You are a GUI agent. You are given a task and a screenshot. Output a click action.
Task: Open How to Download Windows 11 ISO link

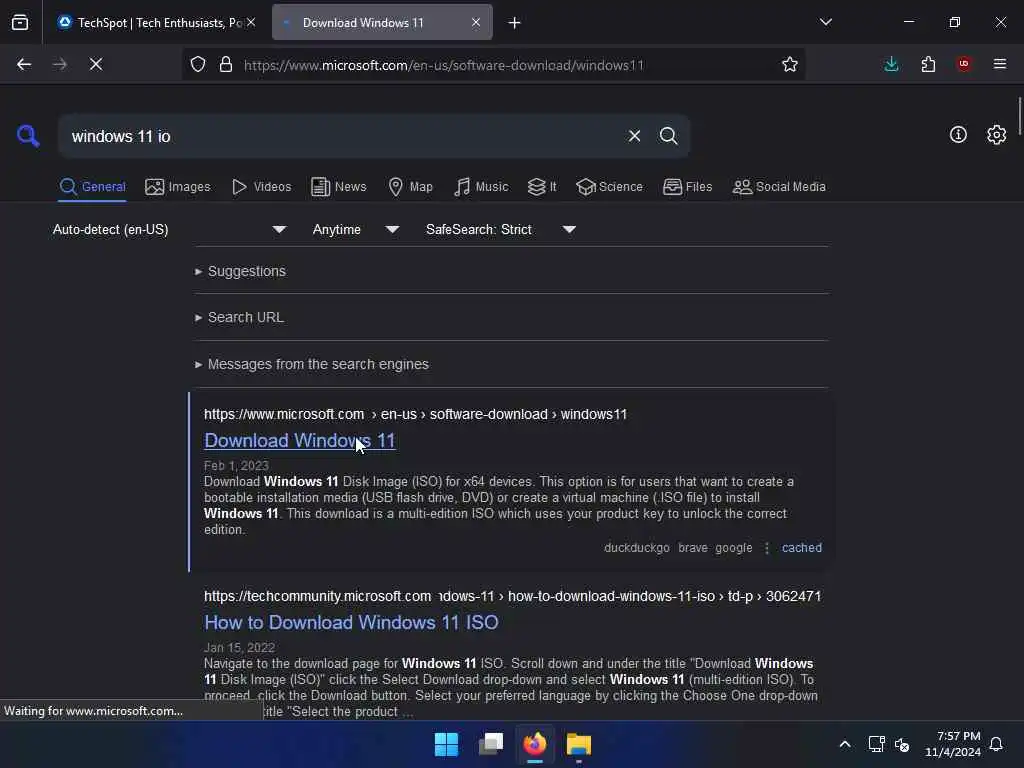click(351, 622)
